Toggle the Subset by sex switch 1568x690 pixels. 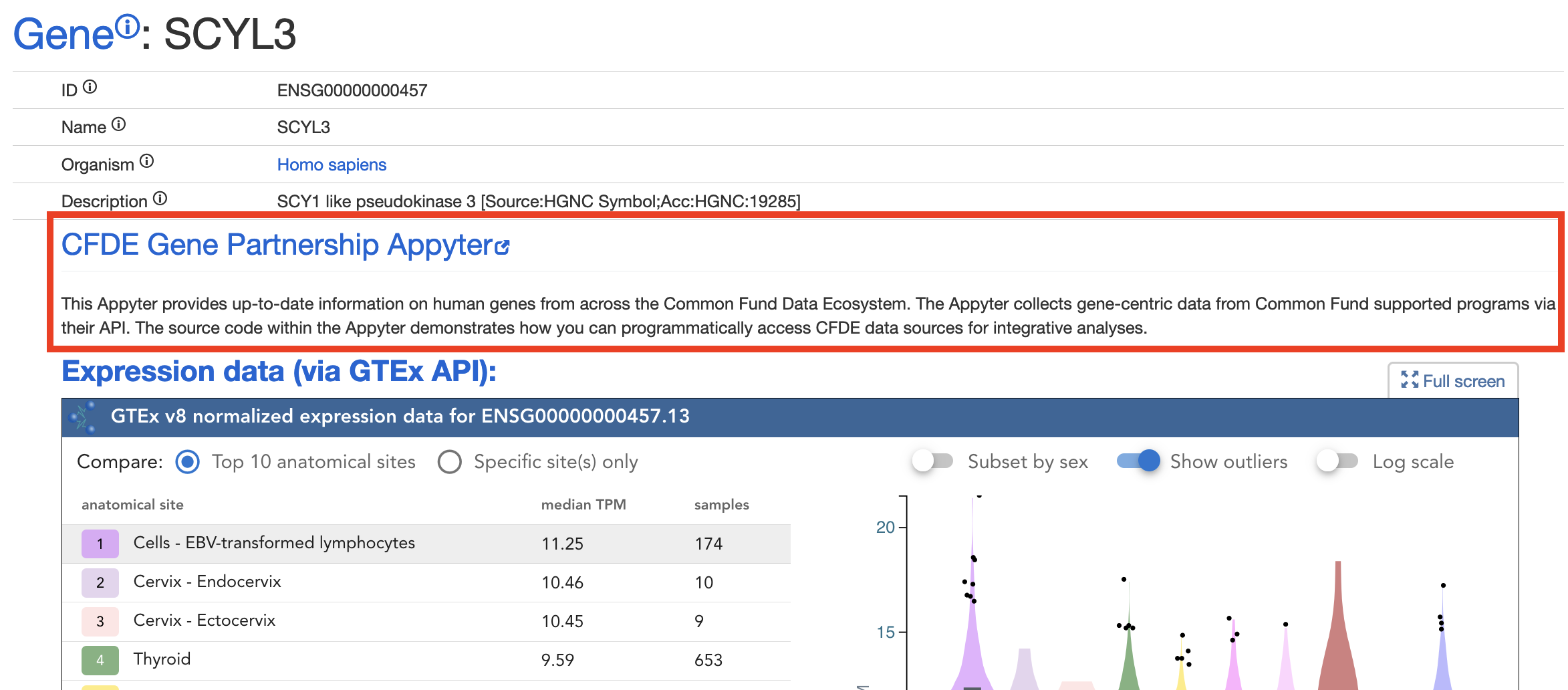(933, 461)
